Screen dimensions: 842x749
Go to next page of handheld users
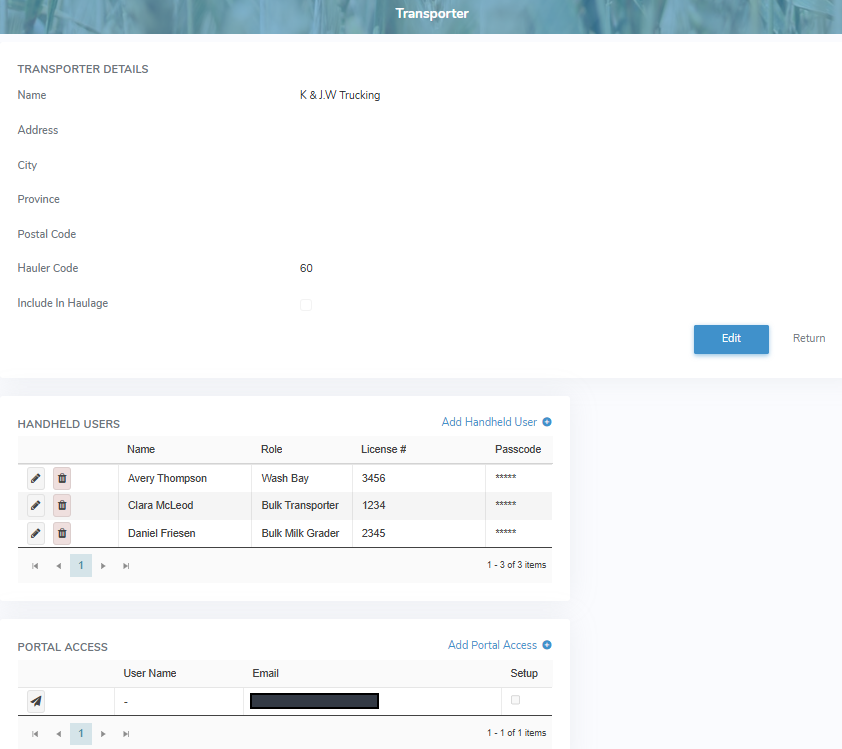coord(103,566)
